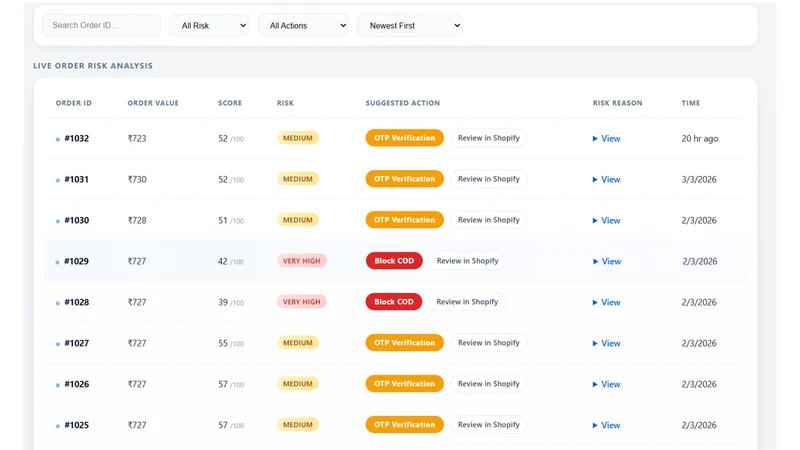
Task: Click the RISK column header
Action: 285,103
